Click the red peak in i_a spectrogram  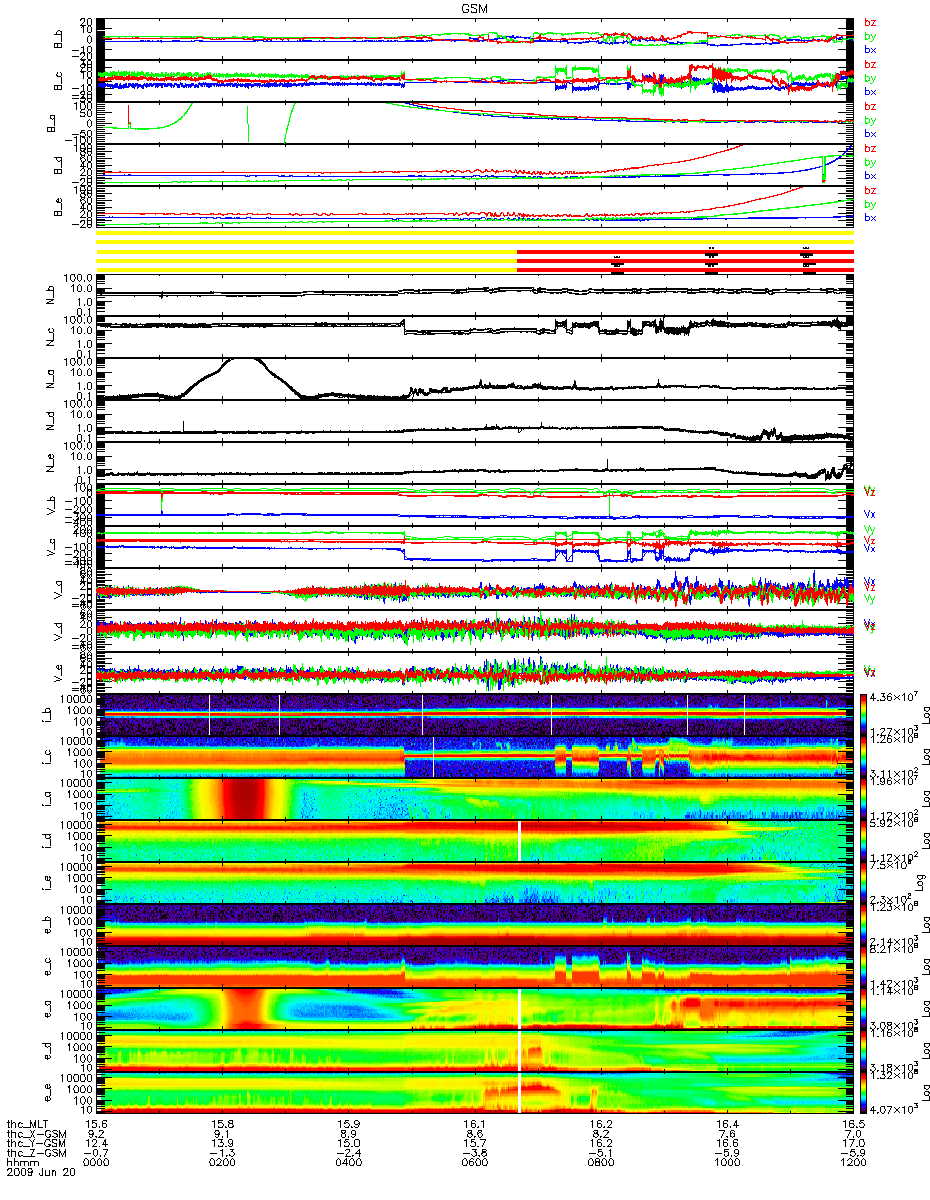coord(245,798)
